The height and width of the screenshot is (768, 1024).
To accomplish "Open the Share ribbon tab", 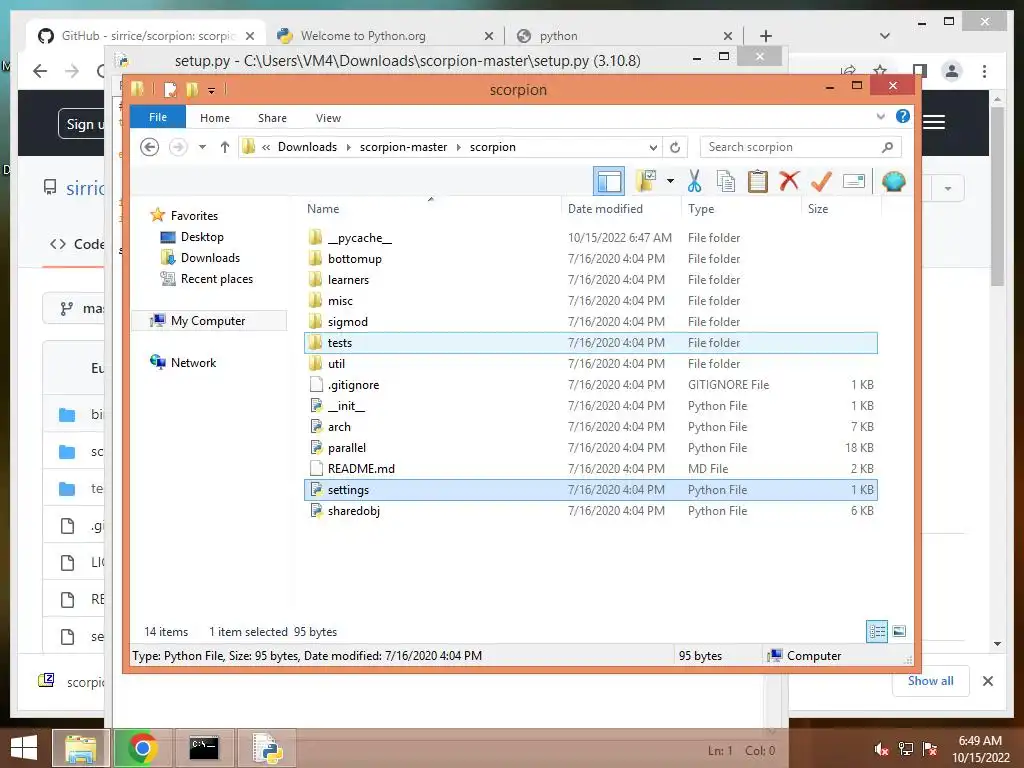I will pos(272,118).
